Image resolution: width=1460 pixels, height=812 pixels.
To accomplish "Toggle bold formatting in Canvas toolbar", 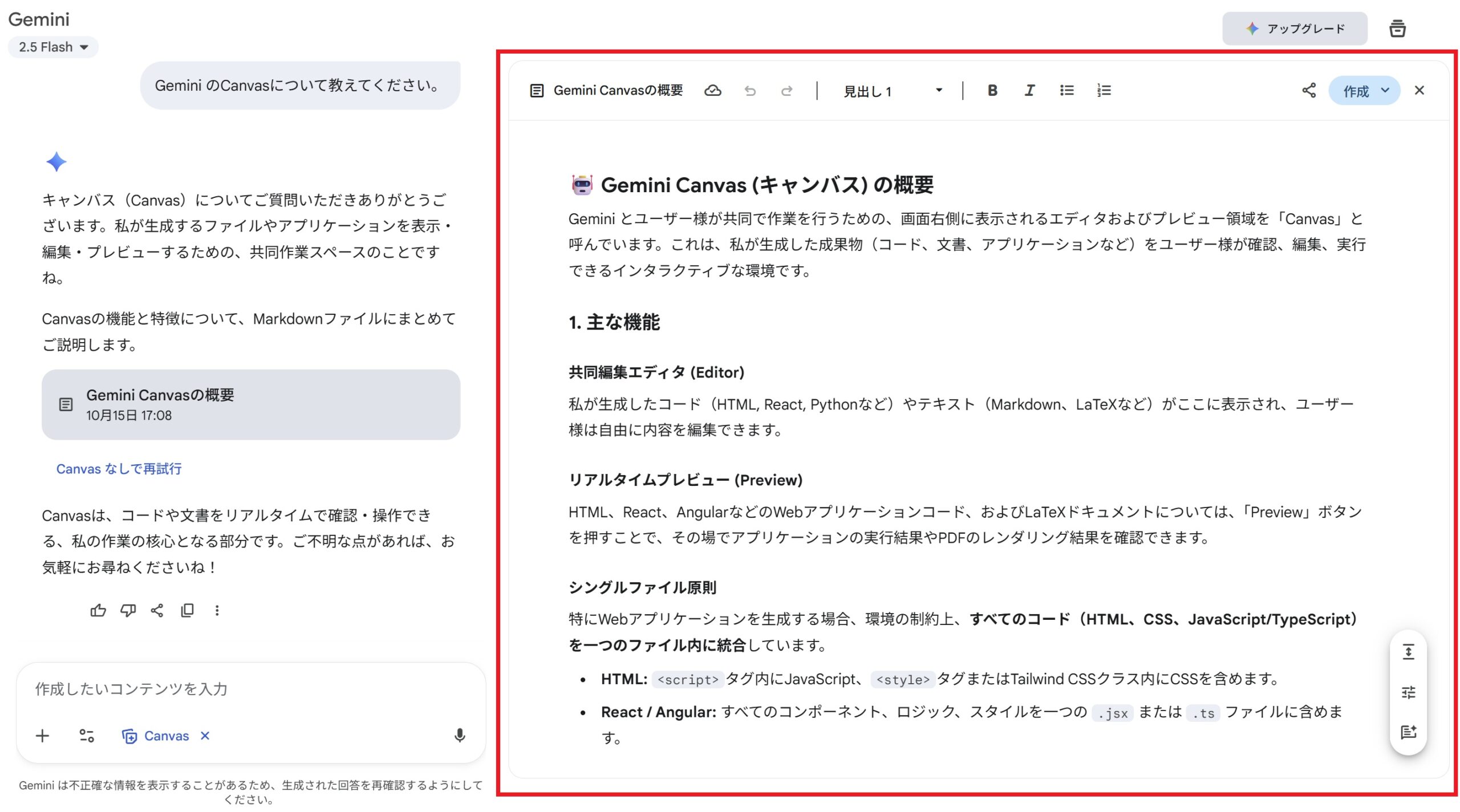I will 992,91.
